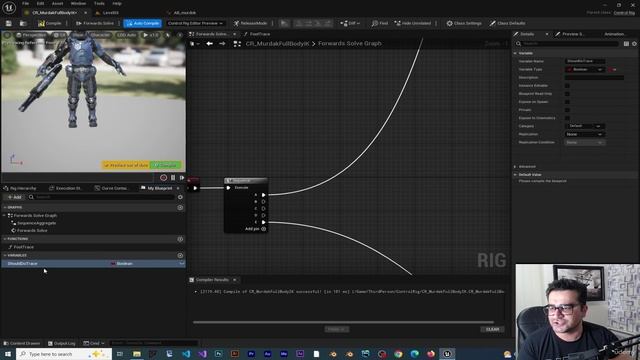Click the My Blueprint search field
The height and width of the screenshot is (360, 640).
pyautogui.click(x=102, y=197)
